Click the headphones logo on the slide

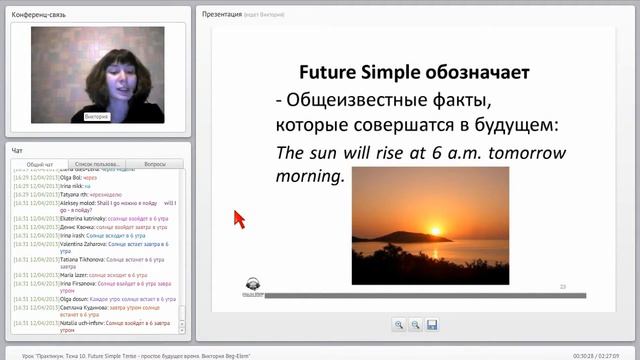pos(253,287)
